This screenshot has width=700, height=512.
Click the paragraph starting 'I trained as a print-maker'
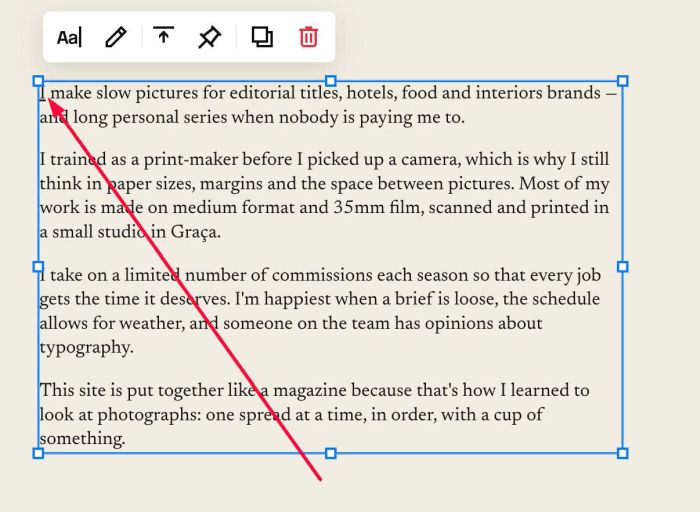pos(325,196)
